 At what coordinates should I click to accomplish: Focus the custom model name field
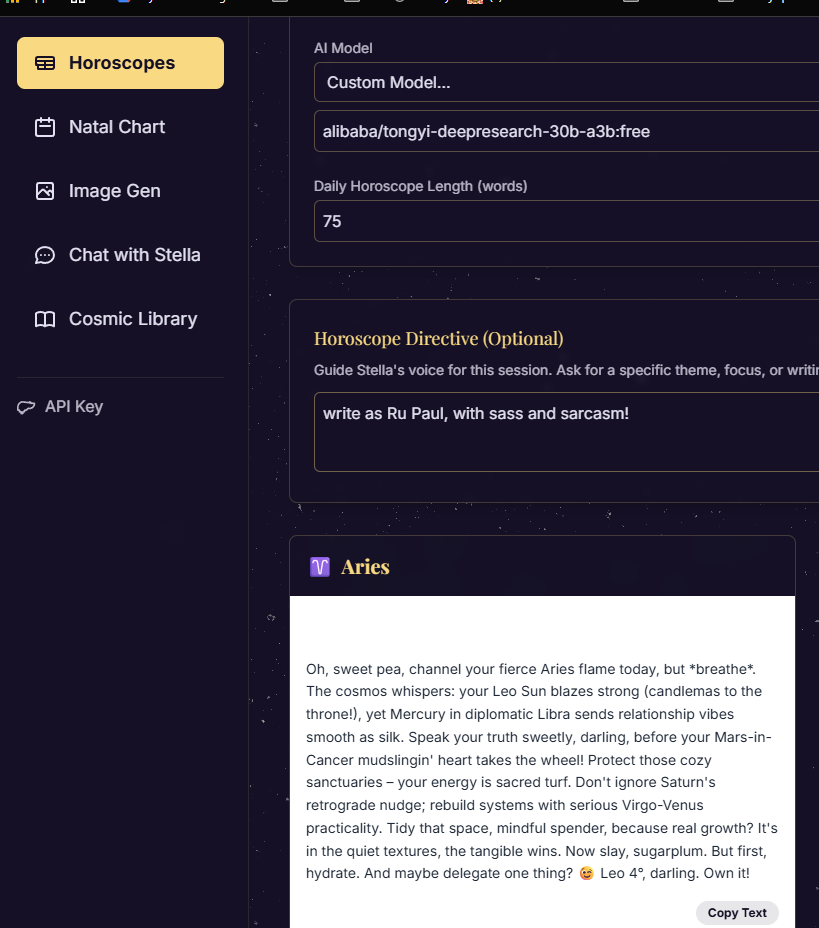click(566, 131)
